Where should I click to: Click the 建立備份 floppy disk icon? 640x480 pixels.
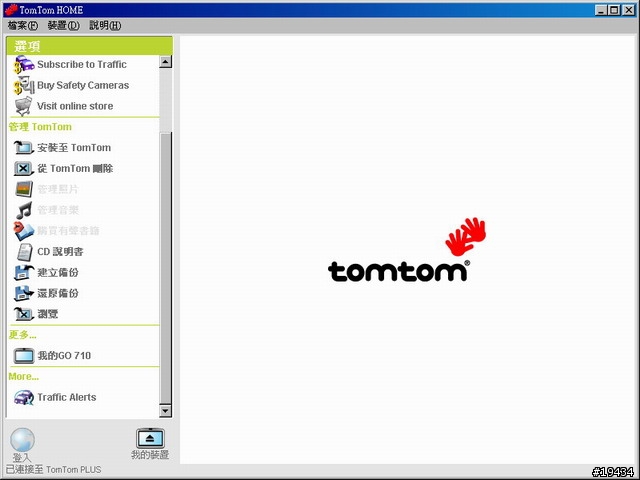[x=24, y=272]
